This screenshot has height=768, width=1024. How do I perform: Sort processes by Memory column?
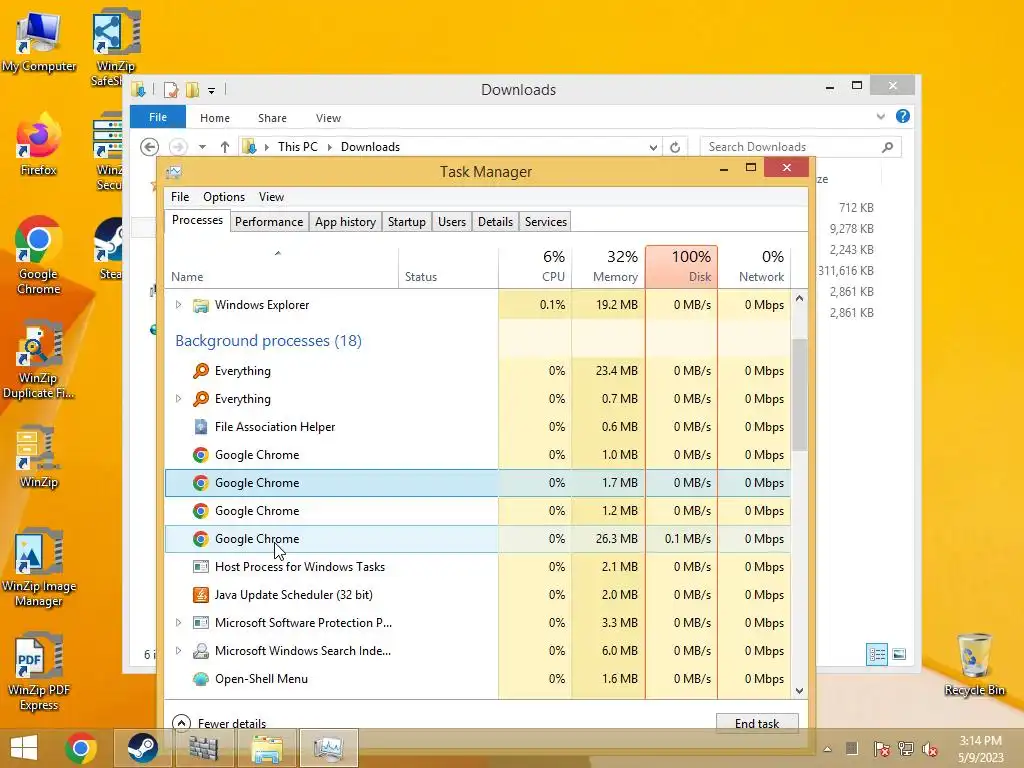(x=609, y=266)
